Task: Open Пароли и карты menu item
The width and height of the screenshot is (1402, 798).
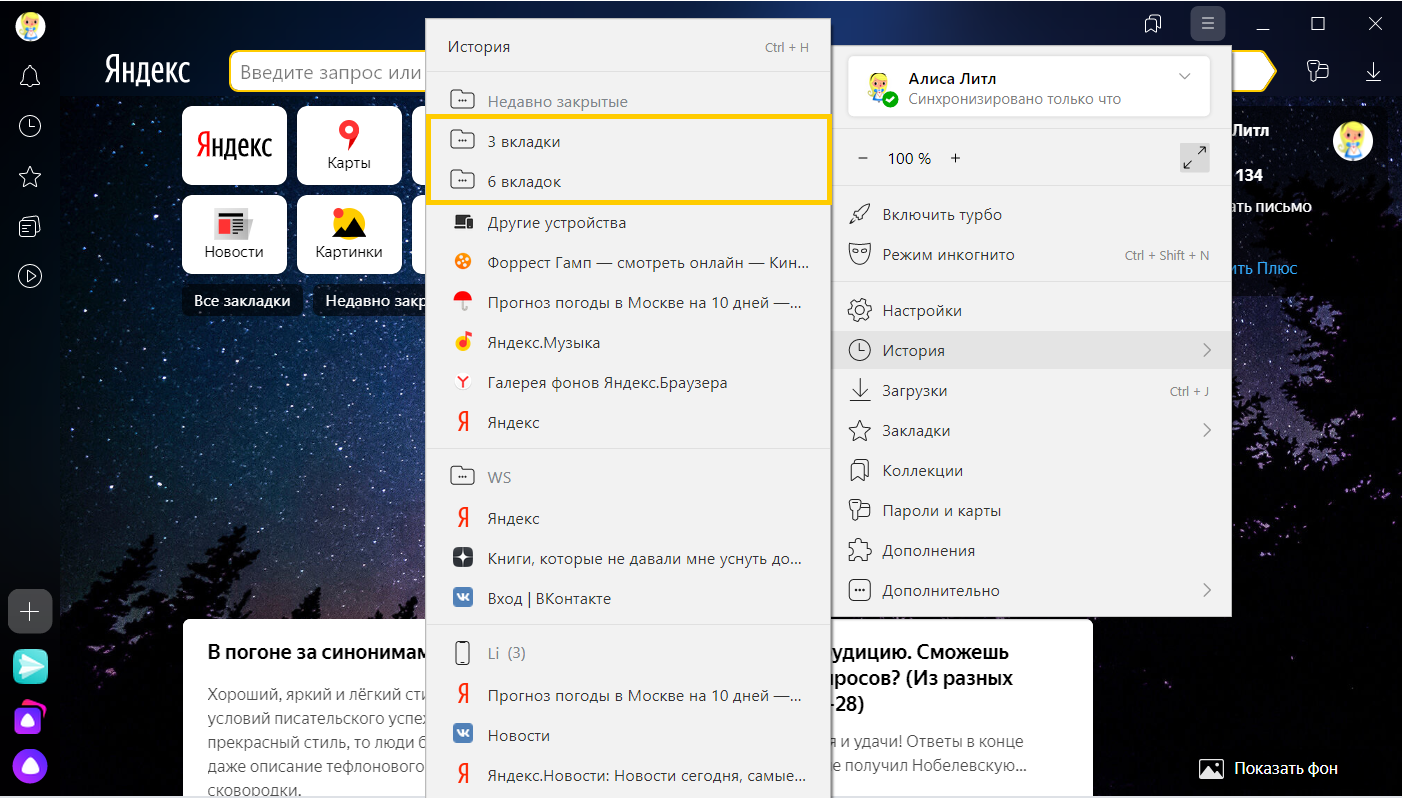Action: pos(1031,510)
